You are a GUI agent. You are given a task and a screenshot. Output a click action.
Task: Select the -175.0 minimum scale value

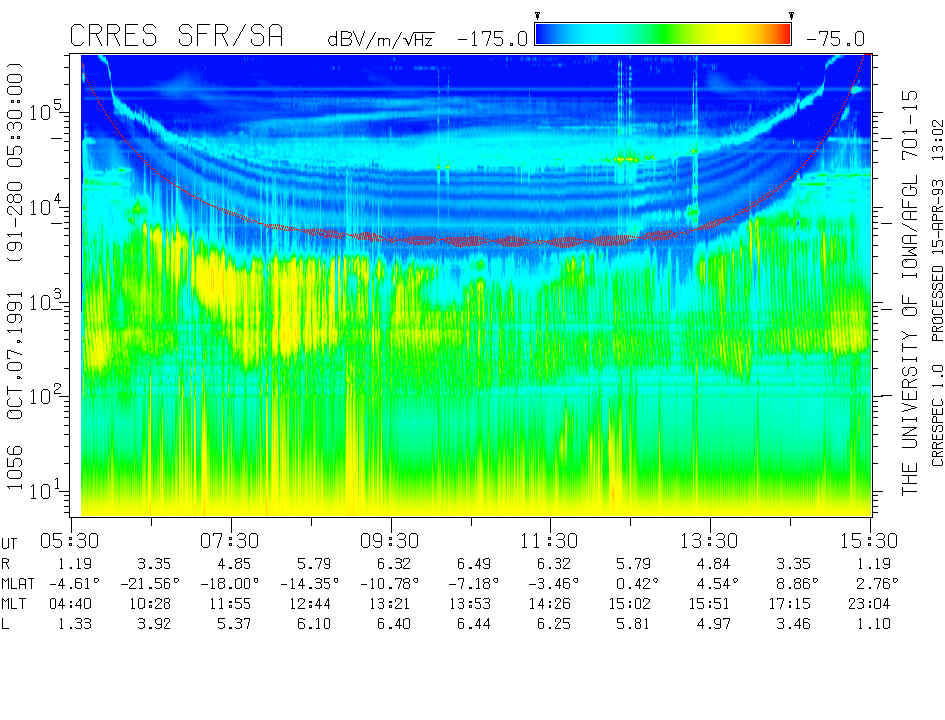(x=492, y=39)
